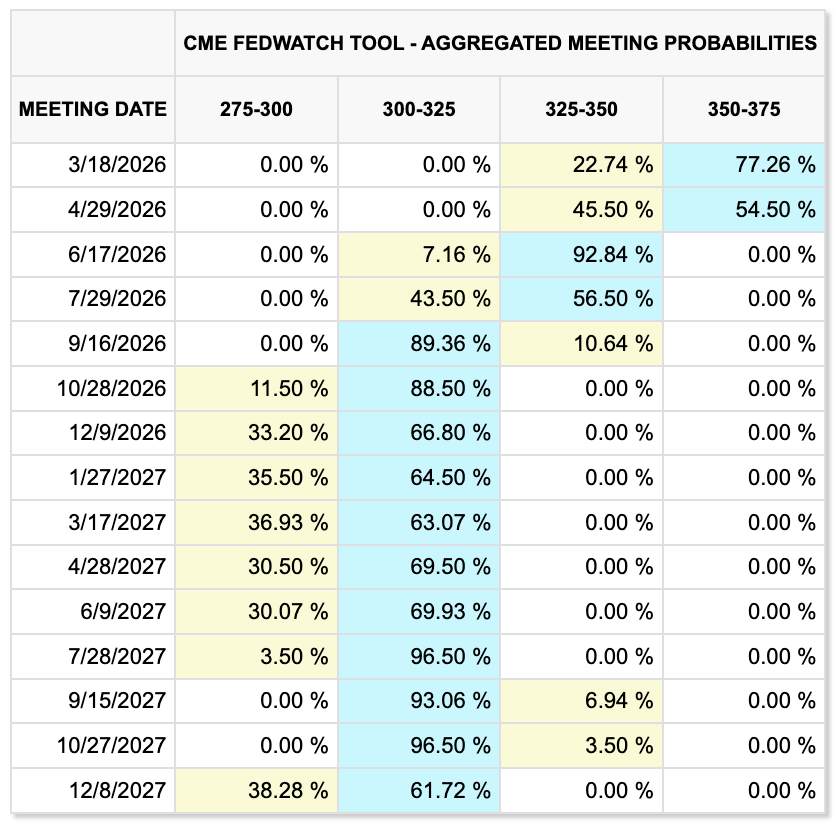Click the 300-325 column header
Screen dimensions: 838x824
pyautogui.click(x=419, y=109)
